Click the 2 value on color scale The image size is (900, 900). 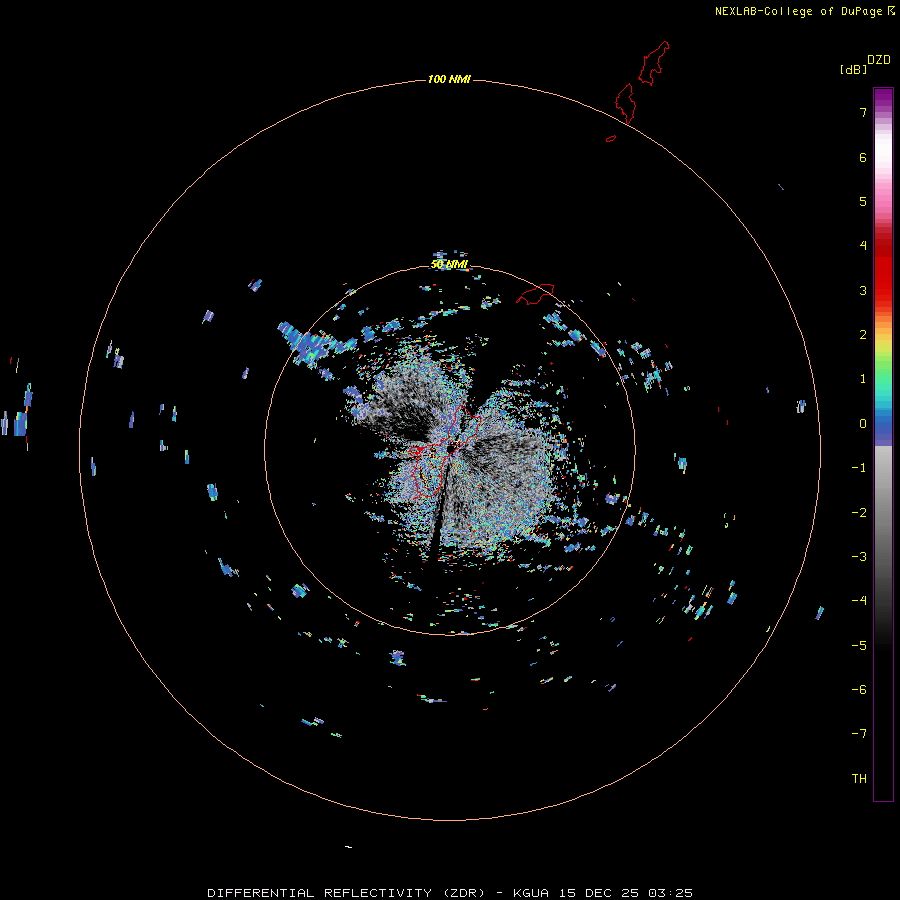[863, 335]
